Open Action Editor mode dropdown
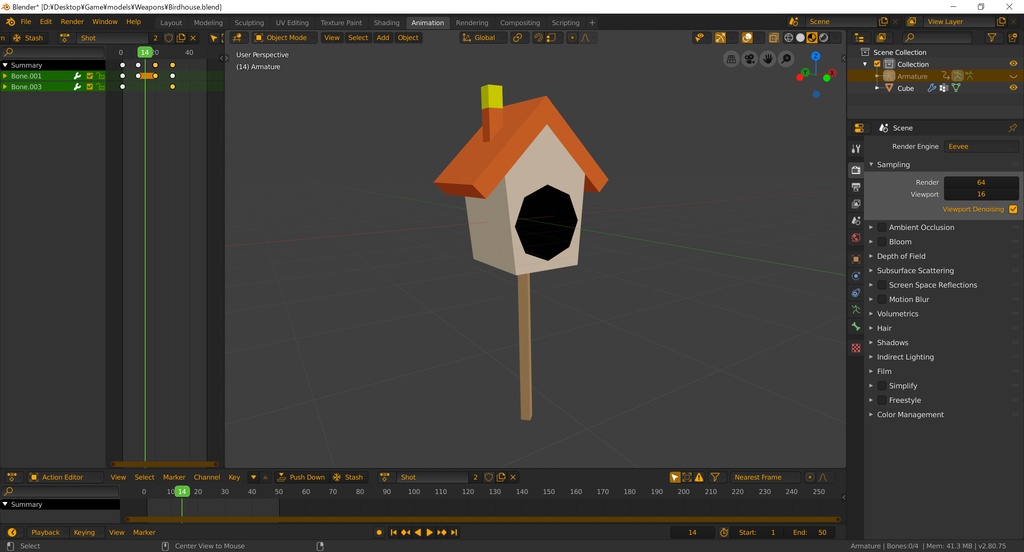 (64, 478)
